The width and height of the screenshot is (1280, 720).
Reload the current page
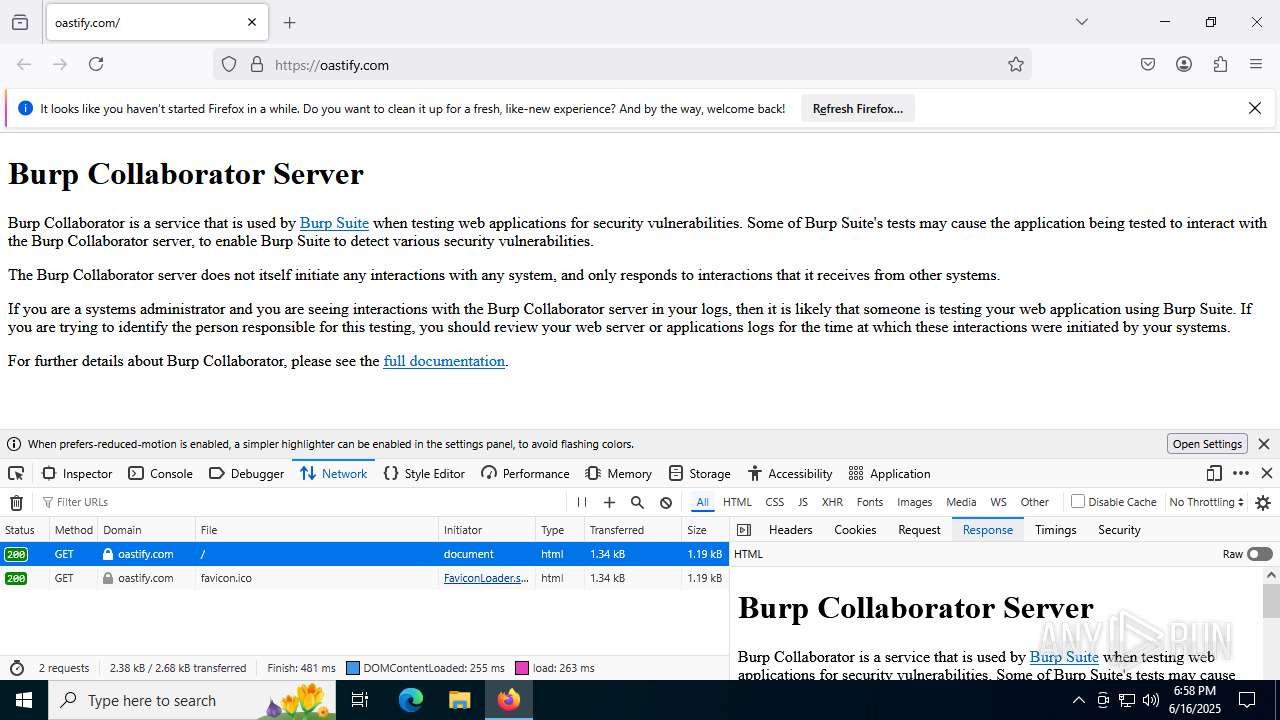tap(96, 64)
